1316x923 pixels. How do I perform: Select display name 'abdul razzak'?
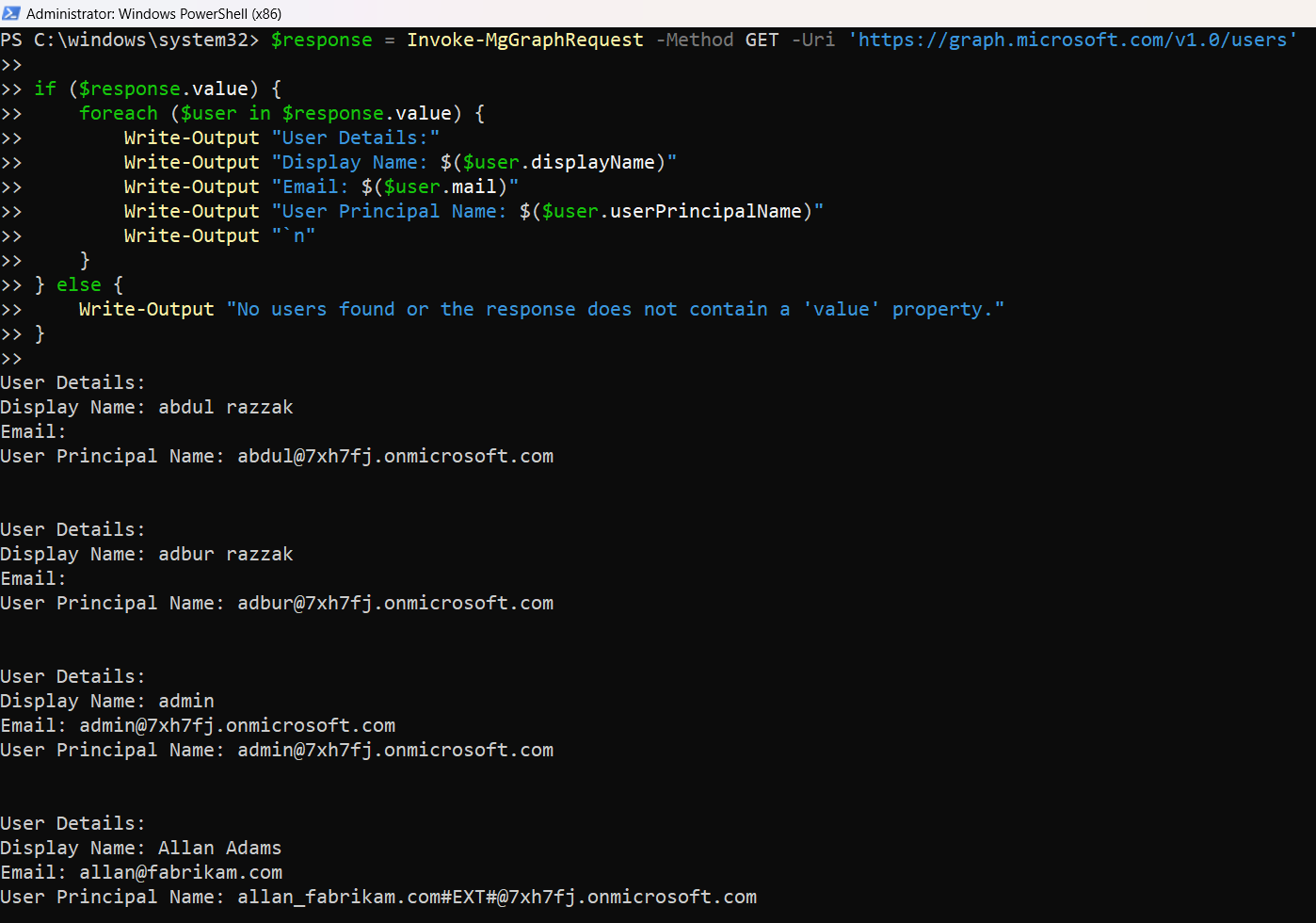click(226, 406)
